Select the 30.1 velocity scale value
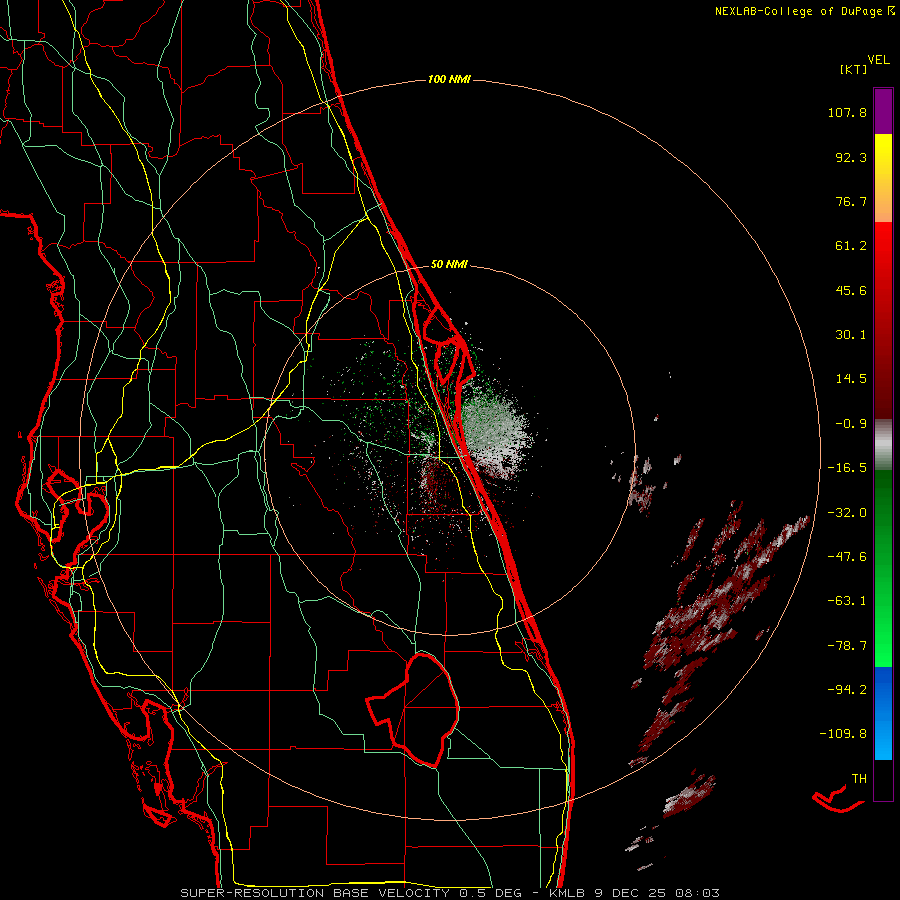The height and width of the screenshot is (900, 900). coord(851,335)
